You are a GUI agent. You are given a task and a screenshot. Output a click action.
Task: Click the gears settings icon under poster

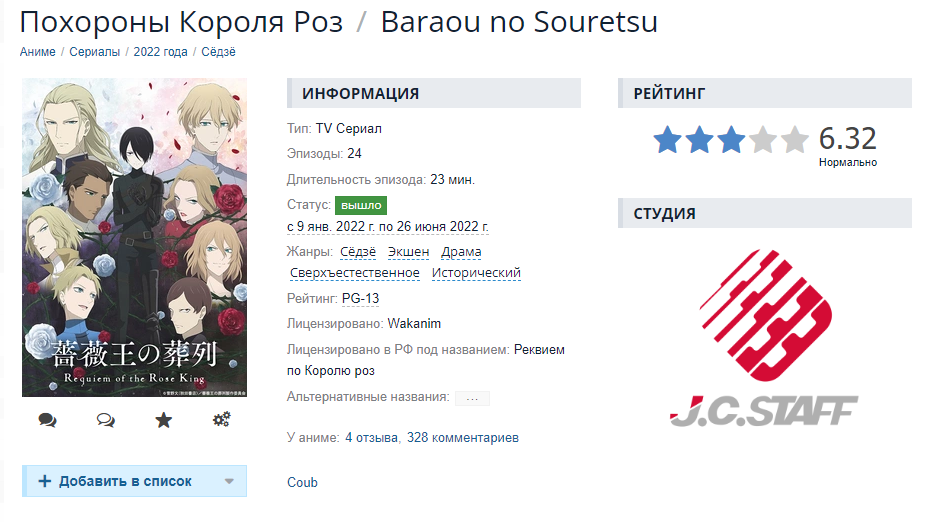tap(222, 420)
